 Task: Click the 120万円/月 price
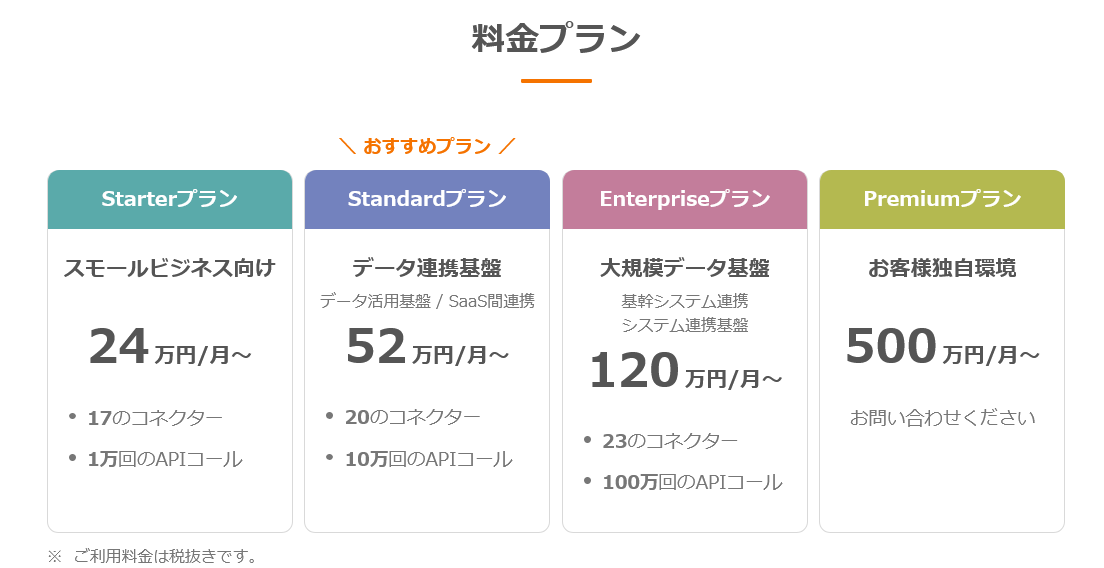coord(685,372)
